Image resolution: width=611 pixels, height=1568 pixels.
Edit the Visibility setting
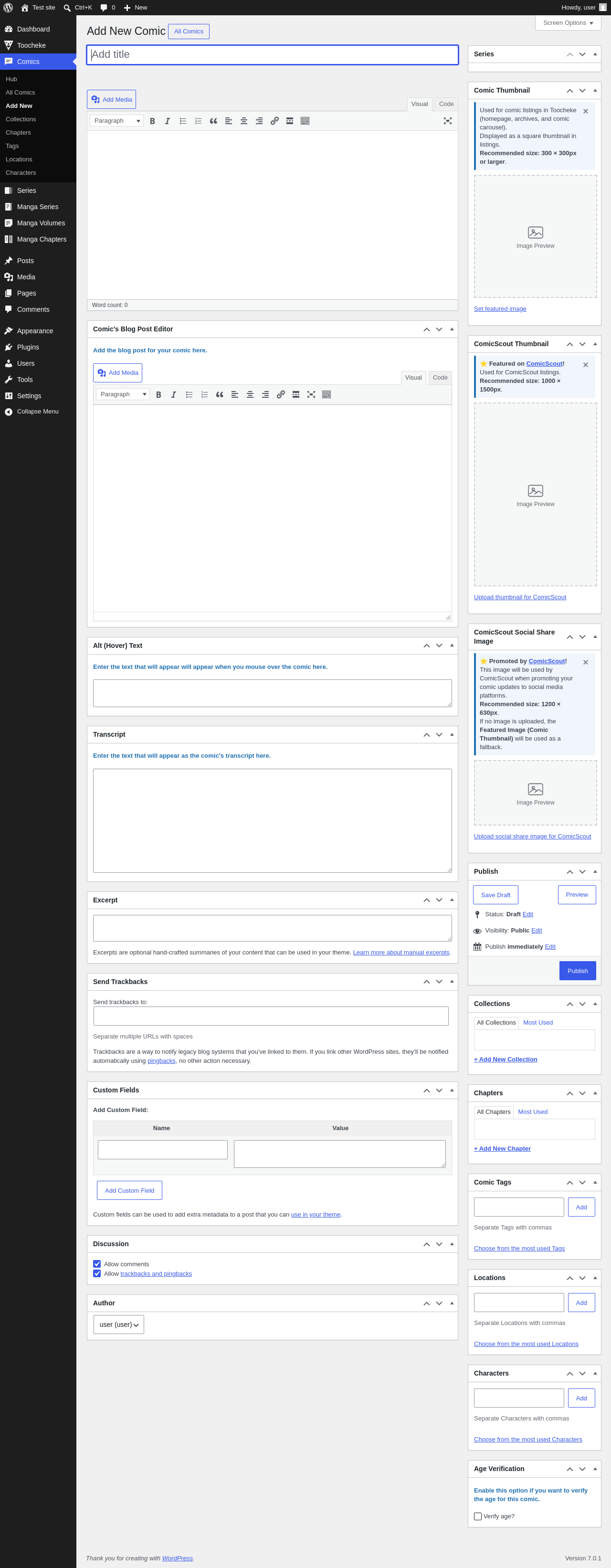(536, 931)
